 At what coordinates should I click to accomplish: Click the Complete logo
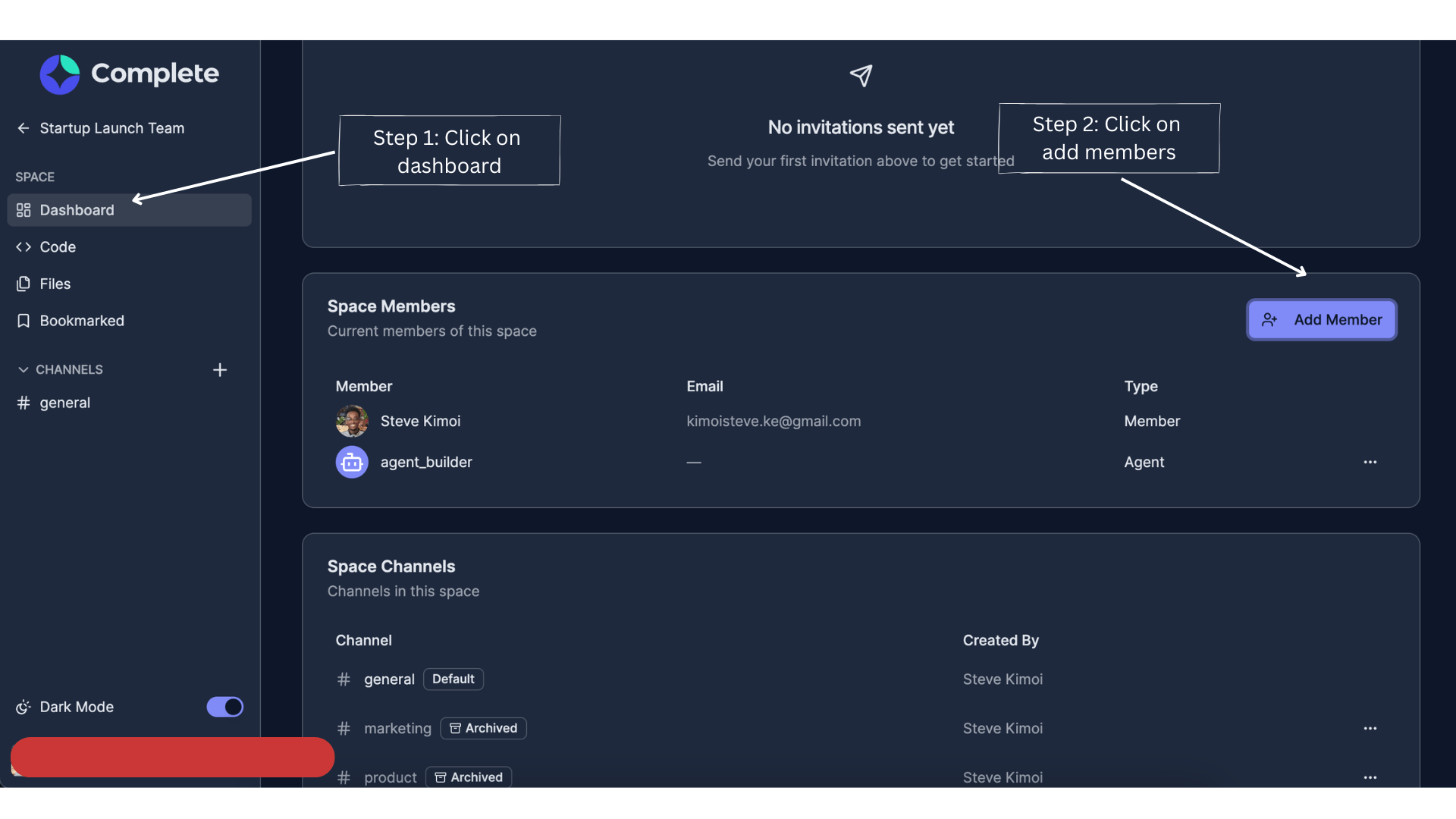(59, 74)
